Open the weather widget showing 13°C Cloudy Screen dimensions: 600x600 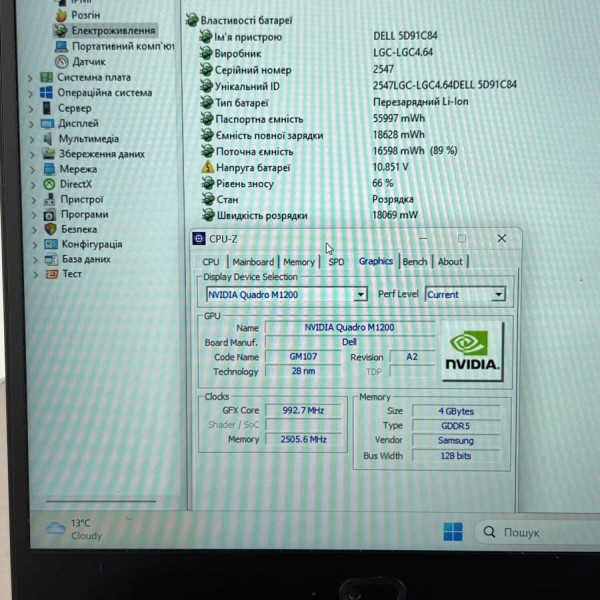(x=74, y=529)
